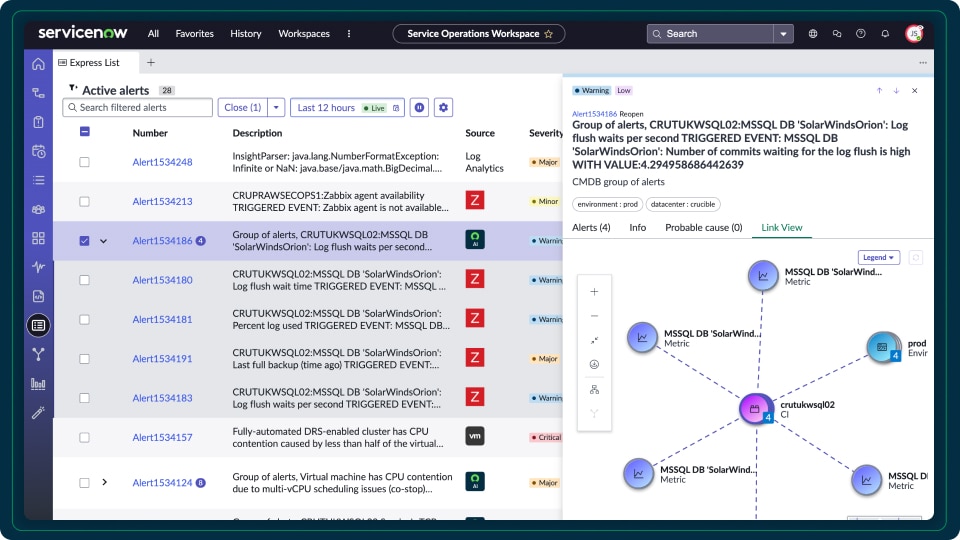The height and width of the screenshot is (540, 960).
Task: Check the box for Alert1534248
Action: (x=85, y=162)
